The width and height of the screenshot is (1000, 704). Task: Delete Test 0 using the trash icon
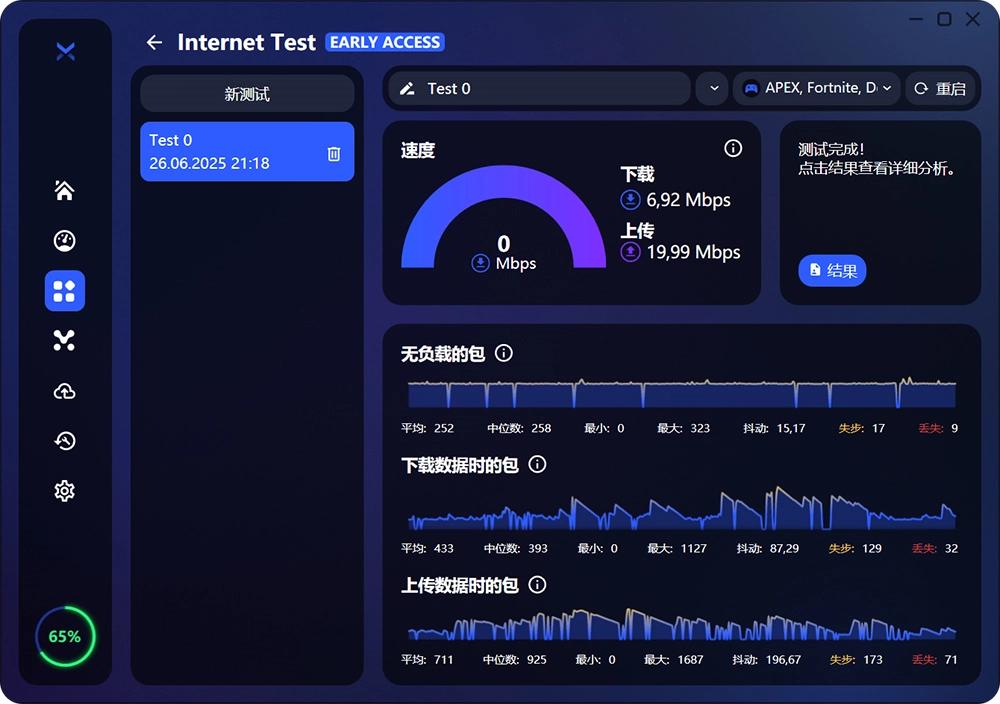click(334, 154)
